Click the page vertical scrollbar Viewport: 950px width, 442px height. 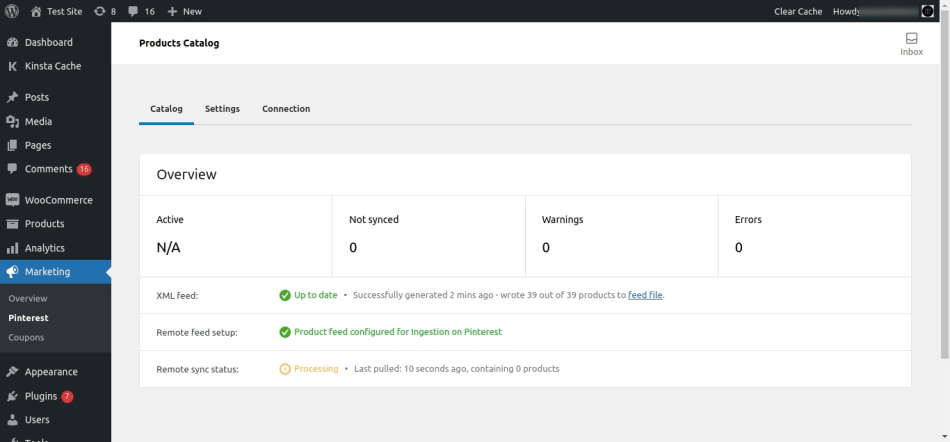945,200
